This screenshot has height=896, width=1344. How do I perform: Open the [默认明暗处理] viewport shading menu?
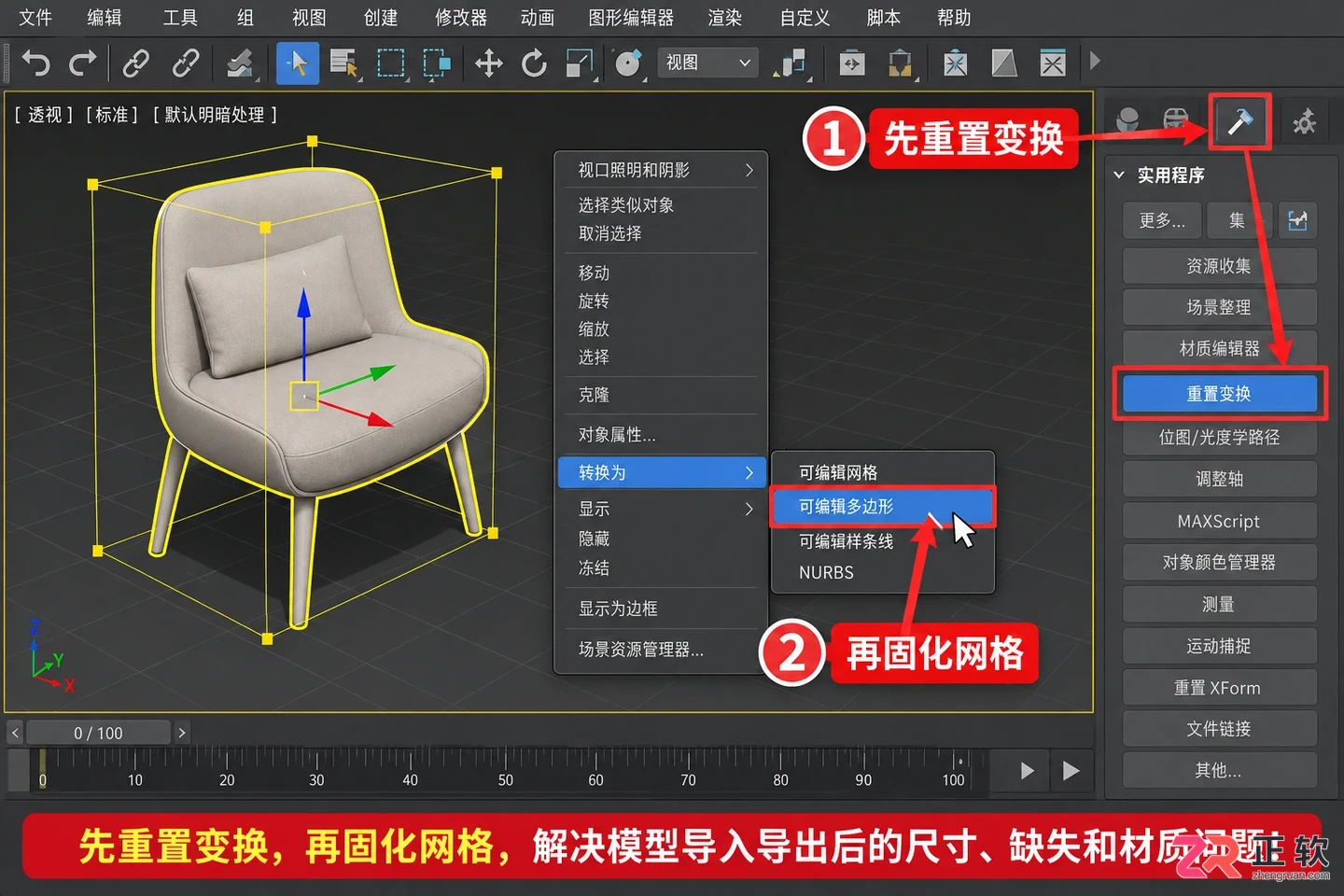[x=216, y=115]
